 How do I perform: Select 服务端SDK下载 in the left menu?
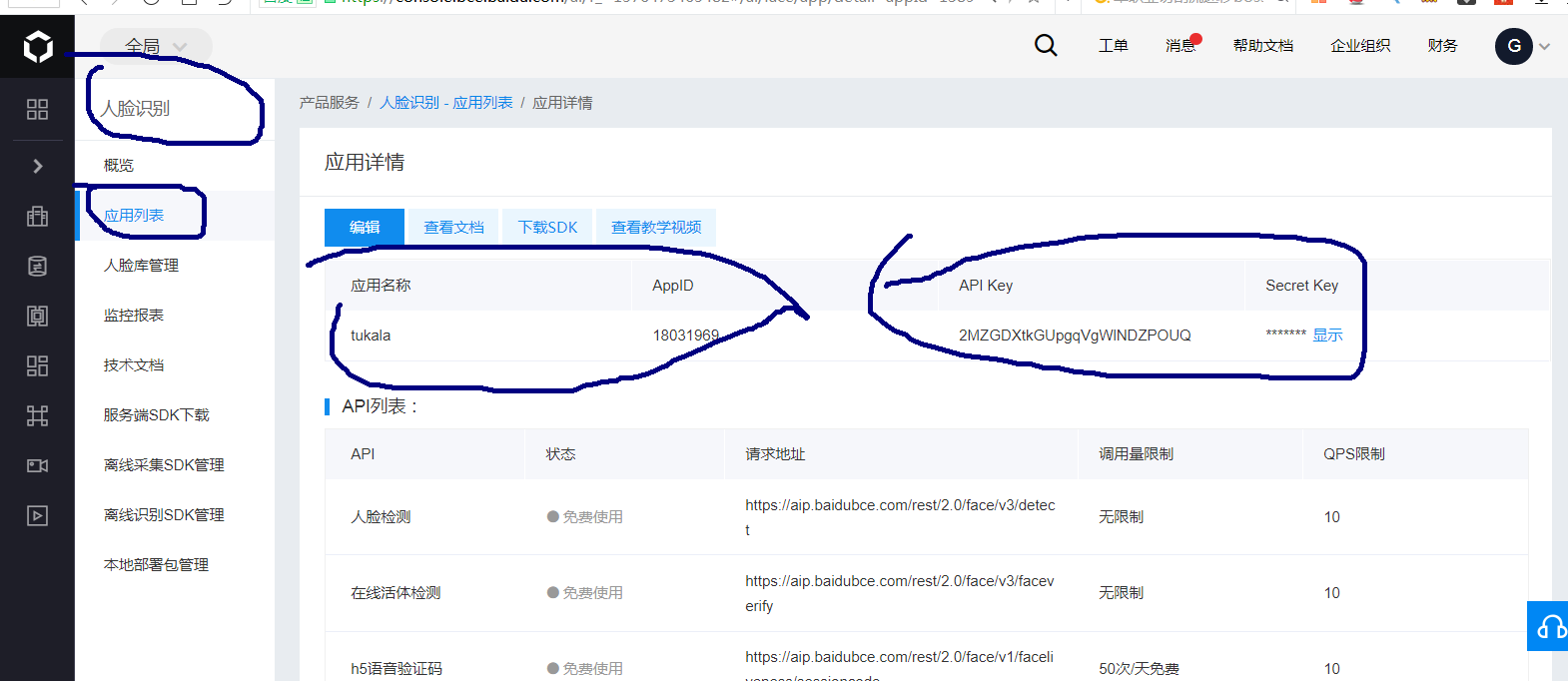[156, 414]
